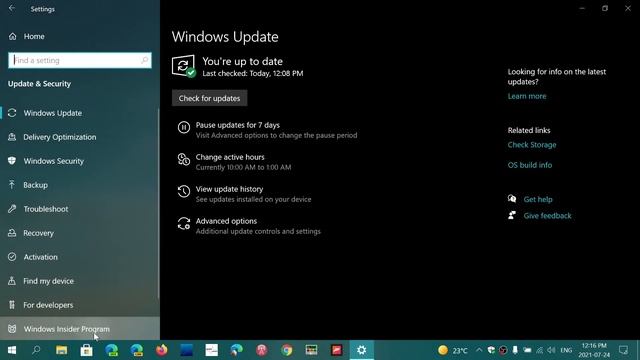Viewport: 640px width, 360px height.
Task: Open File Explorer from the taskbar
Action: pos(62,350)
